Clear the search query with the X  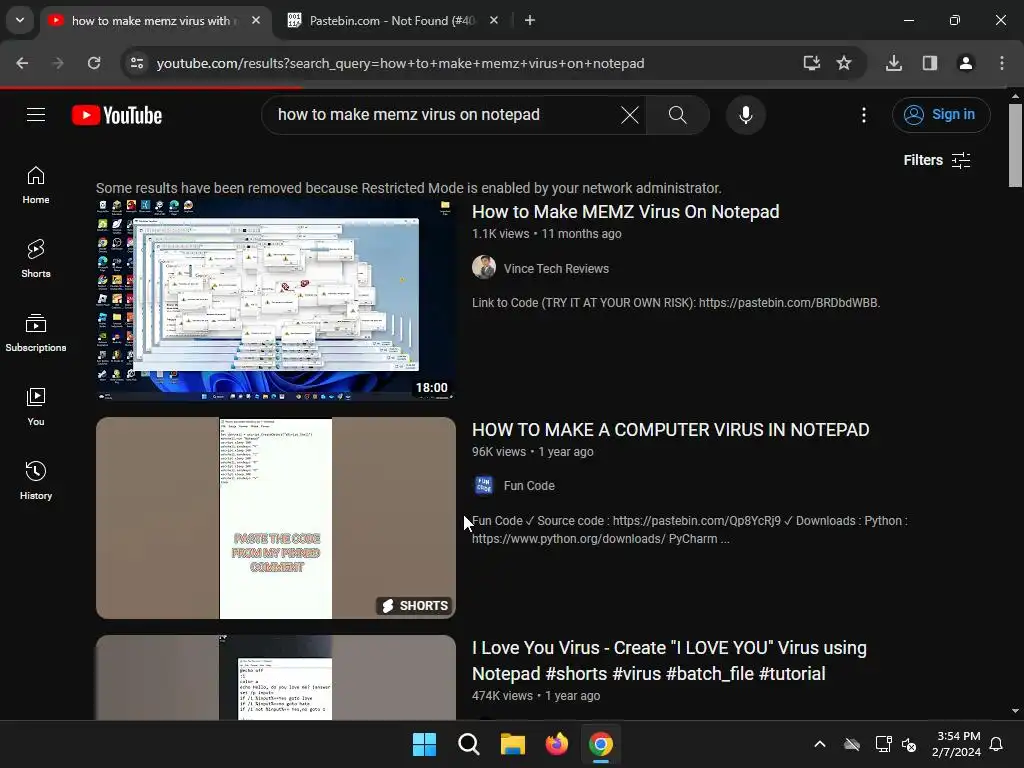point(630,115)
